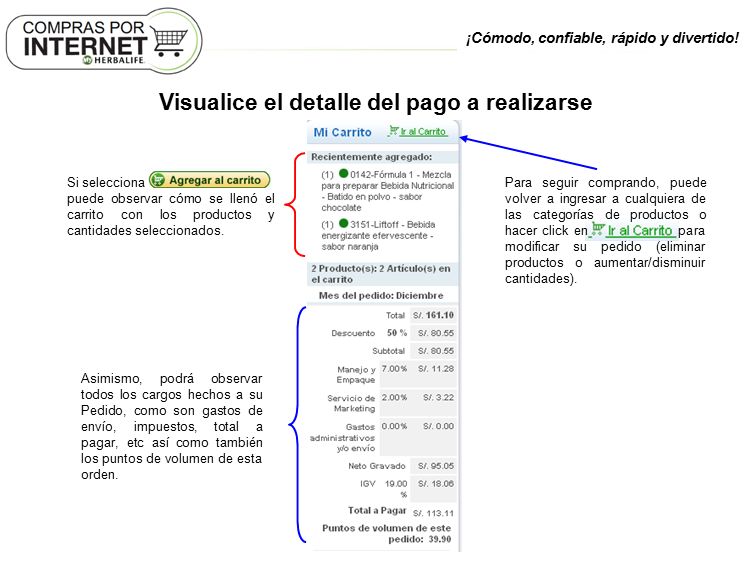Screen dimensions: 752x564
Task: Click the green dot beside 3151-Liftoff
Action: click(343, 223)
